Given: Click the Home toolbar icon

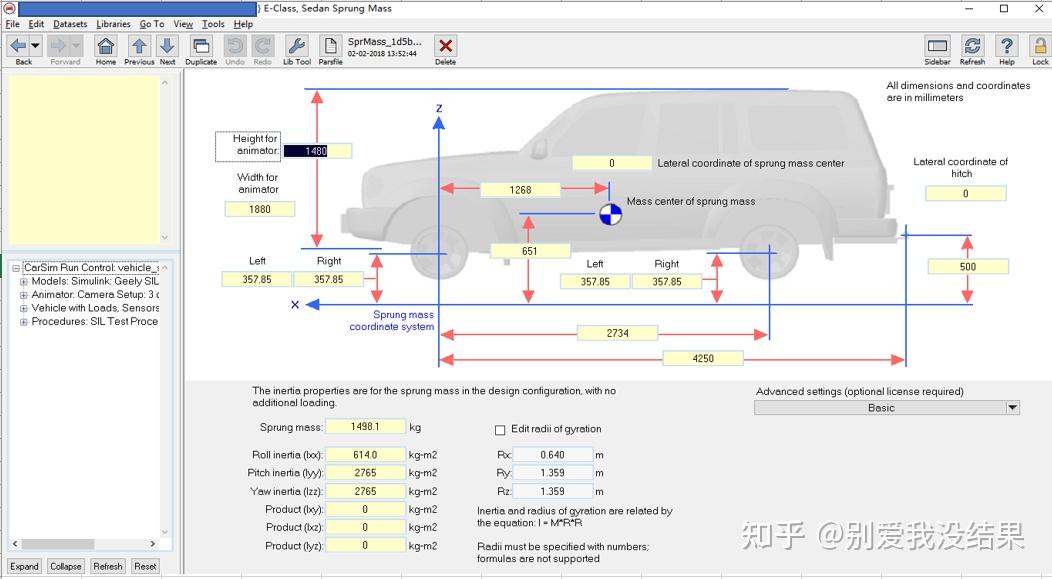Looking at the screenshot, I should [106, 45].
